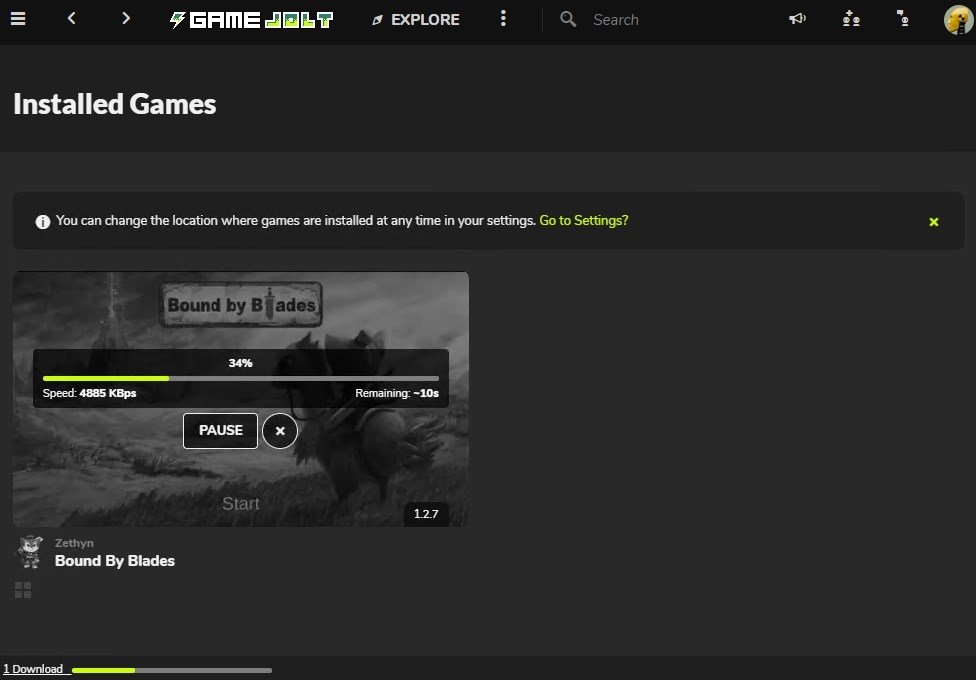Open the user avatar account menu
Screen dimensions: 976x680
pos(958,20)
